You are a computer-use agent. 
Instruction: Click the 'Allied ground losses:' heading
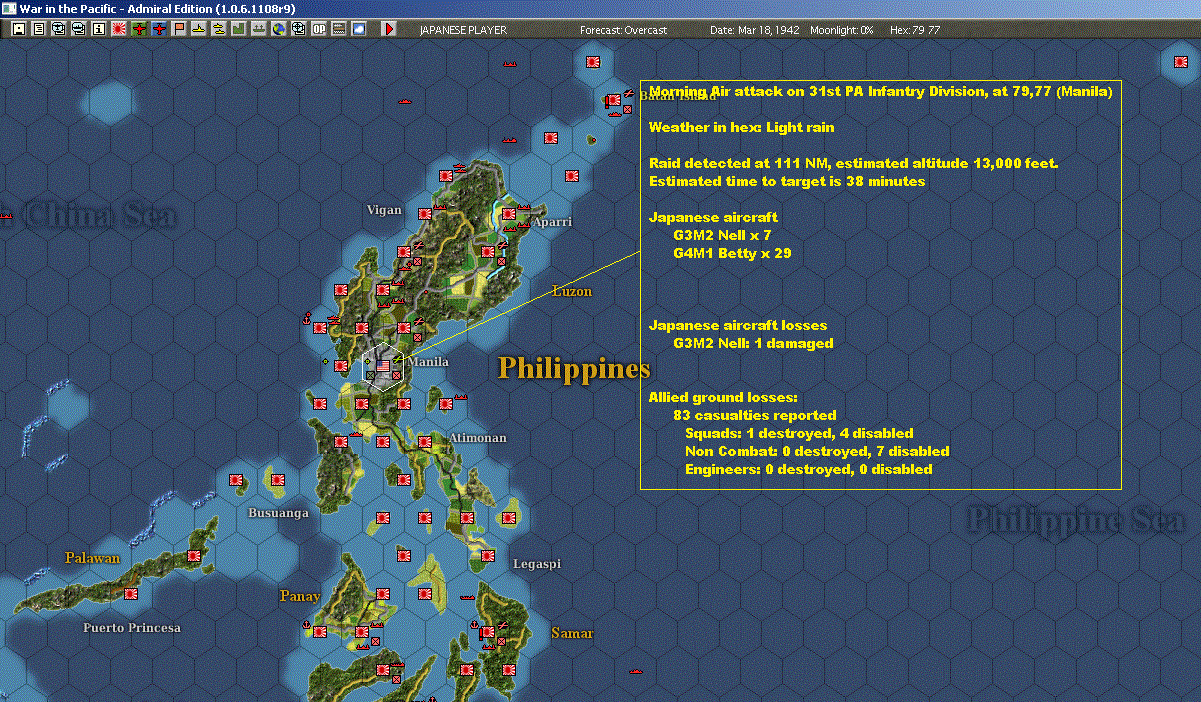click(723, 397)
